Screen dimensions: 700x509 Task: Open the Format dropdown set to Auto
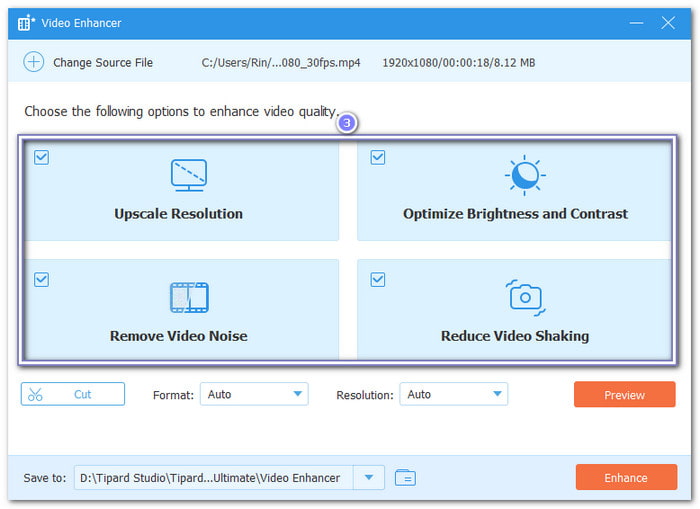click(254, 394)
